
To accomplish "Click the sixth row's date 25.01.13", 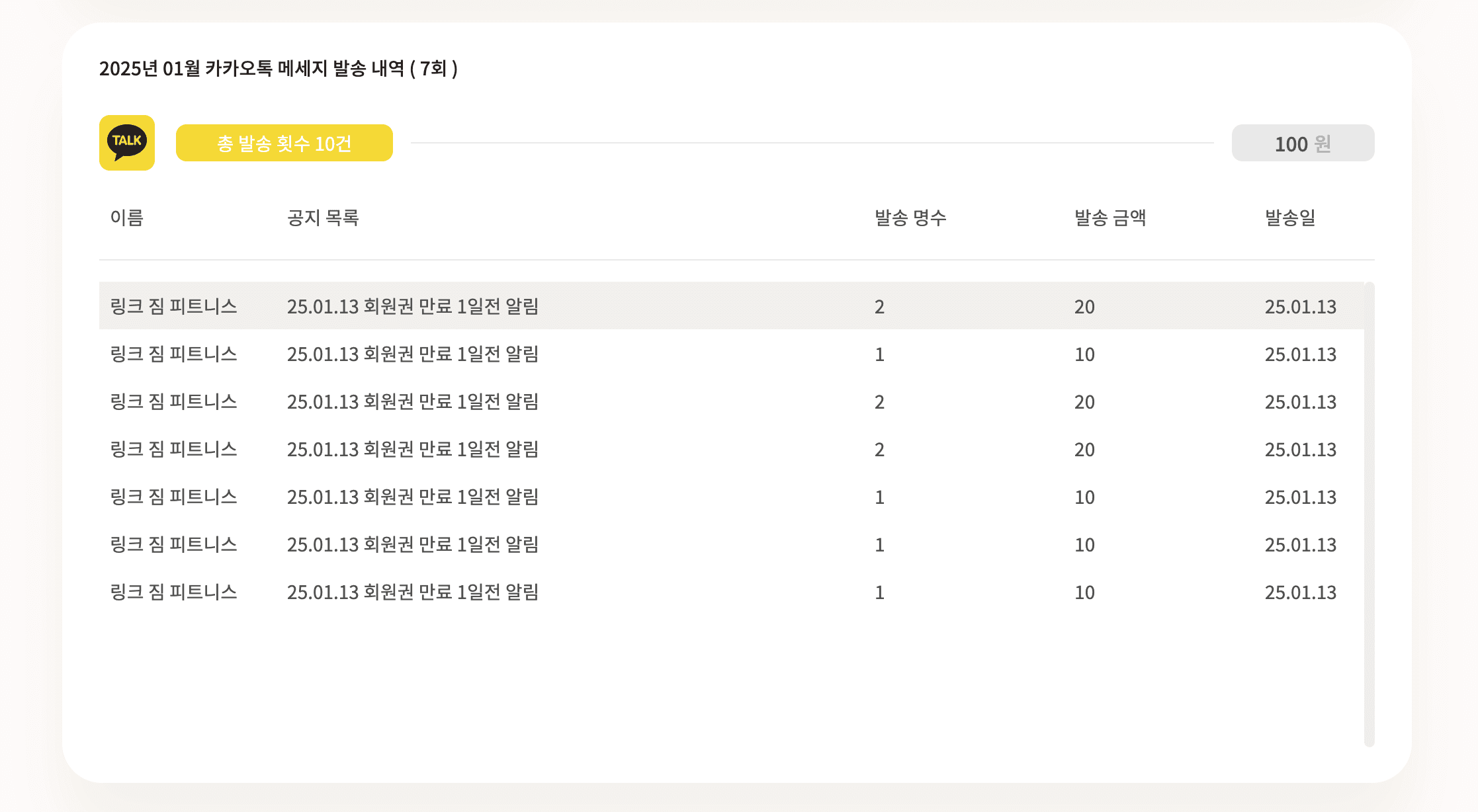I will pyautogui.click(x=1301, y=545).
